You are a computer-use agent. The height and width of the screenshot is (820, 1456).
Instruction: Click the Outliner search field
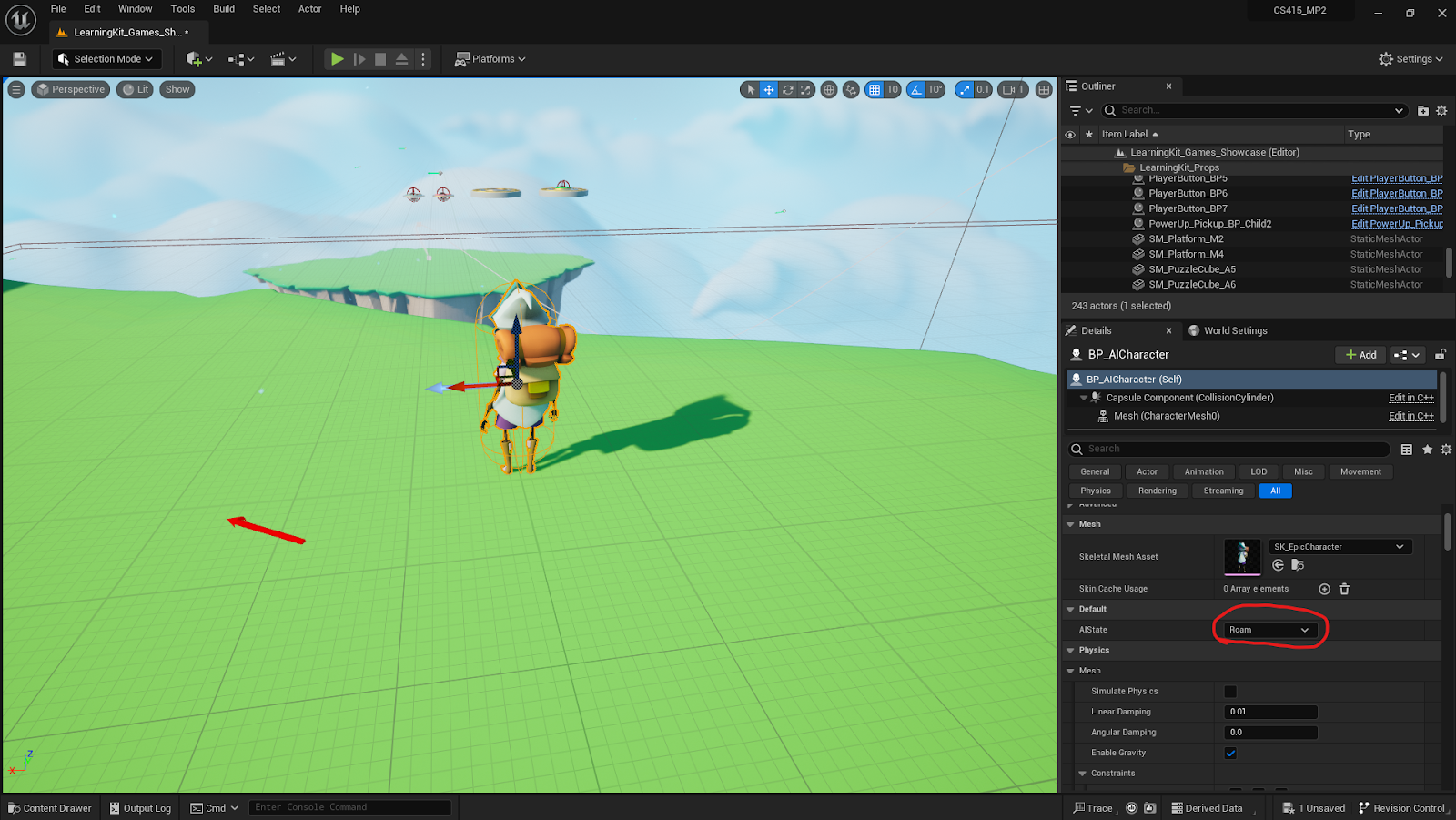coord(1256,110)
